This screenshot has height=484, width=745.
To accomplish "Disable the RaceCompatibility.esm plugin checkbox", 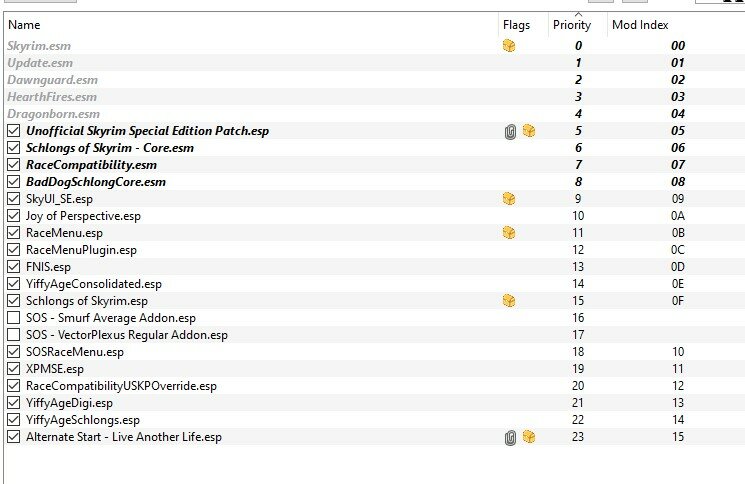I will pyautogui.click(x=14, y=165).
